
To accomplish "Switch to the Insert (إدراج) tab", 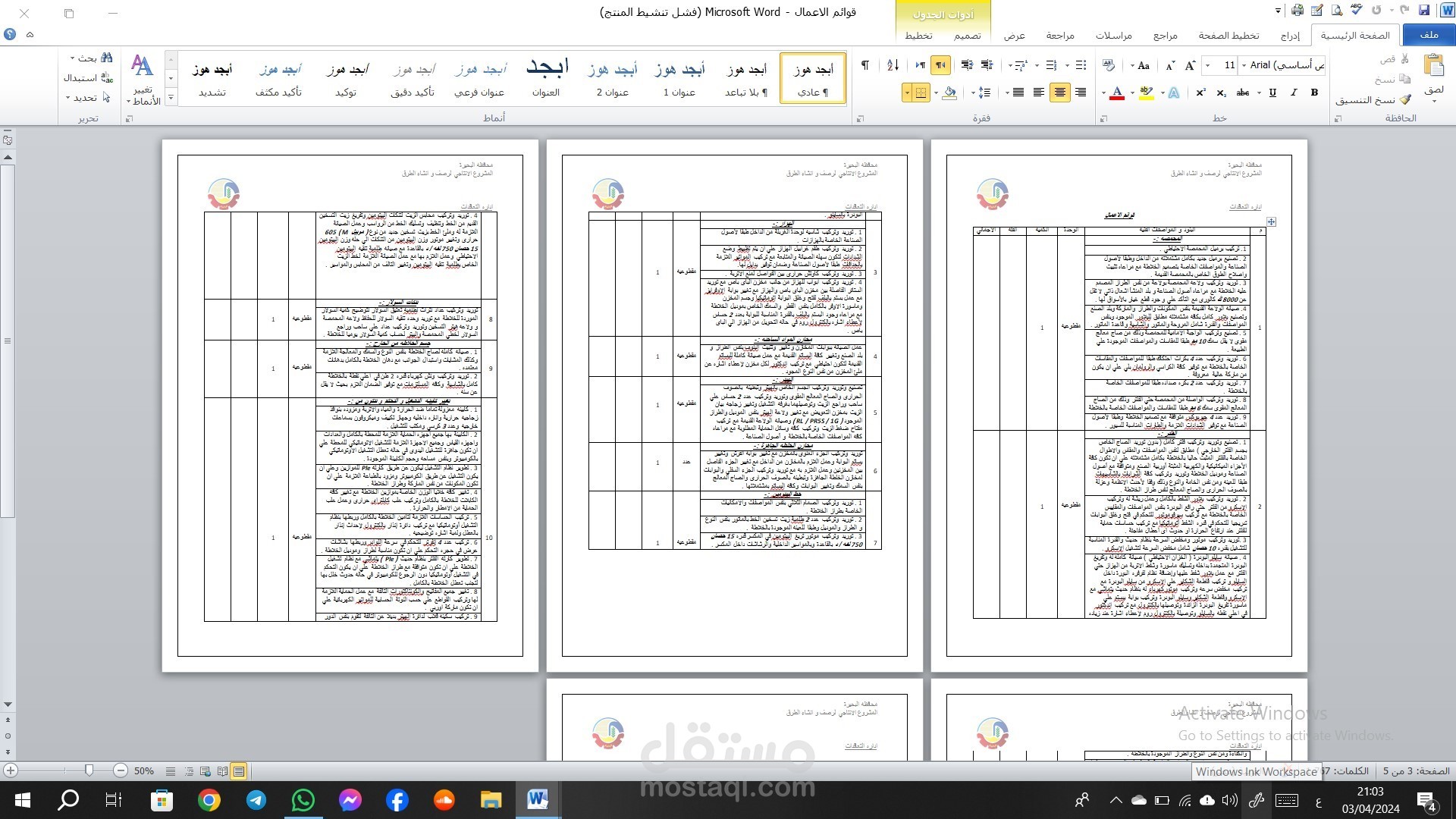I will click(1289, 35).
